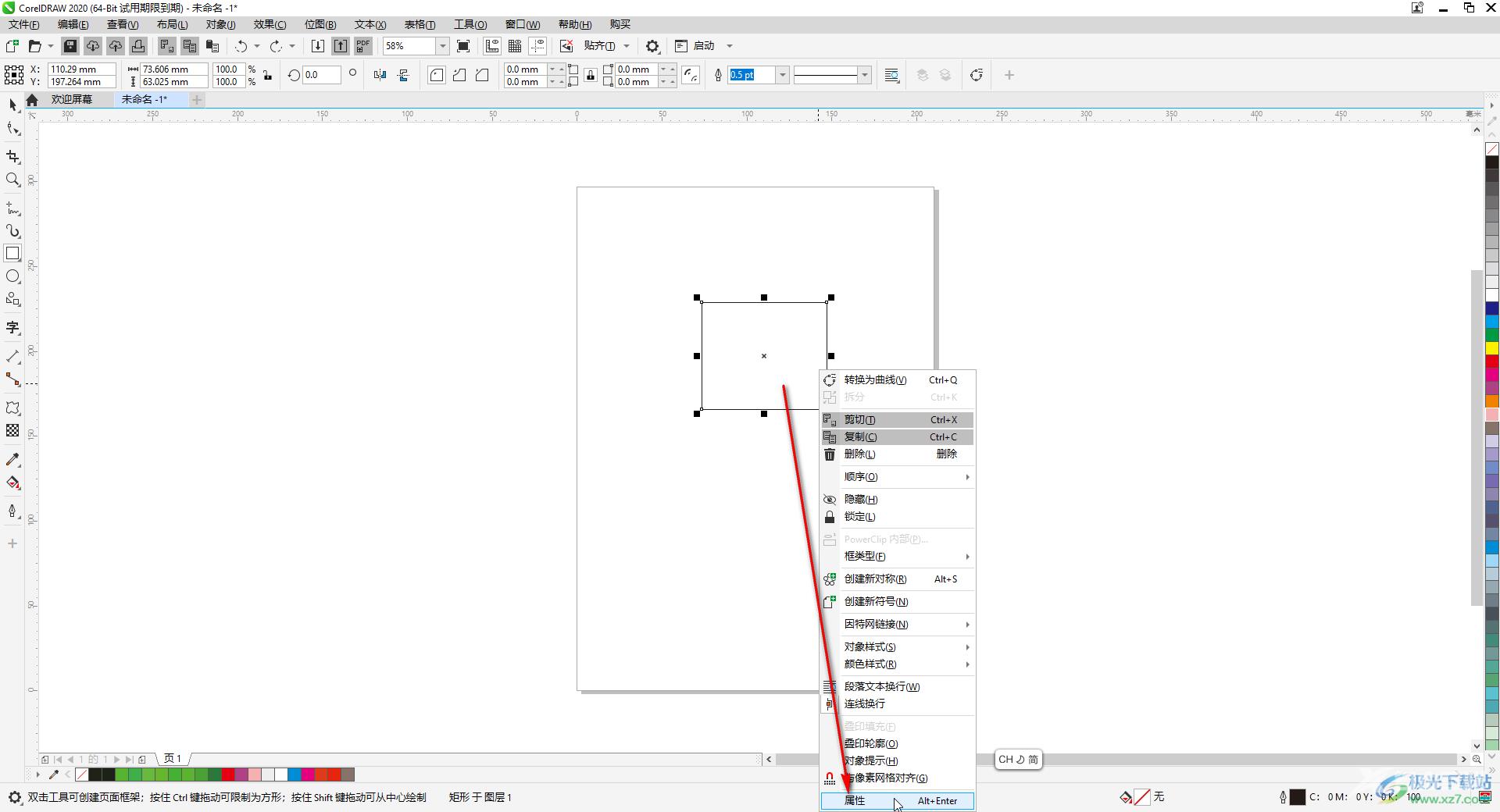The height and width of the screenshot is (812, 1500).
Task: Choose 属性 from context menu
Action: pos(897,800)
